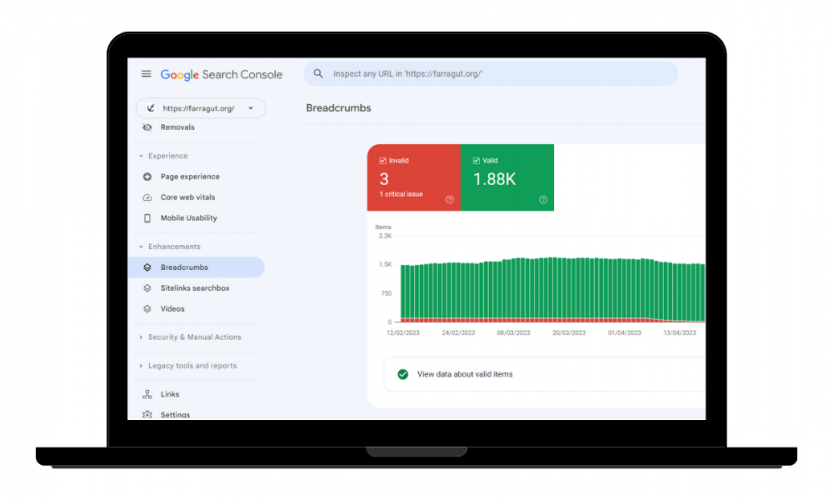Screen dimensions: 833x500
Task: Click View data about valid items
Action: (x=465, y=374)
